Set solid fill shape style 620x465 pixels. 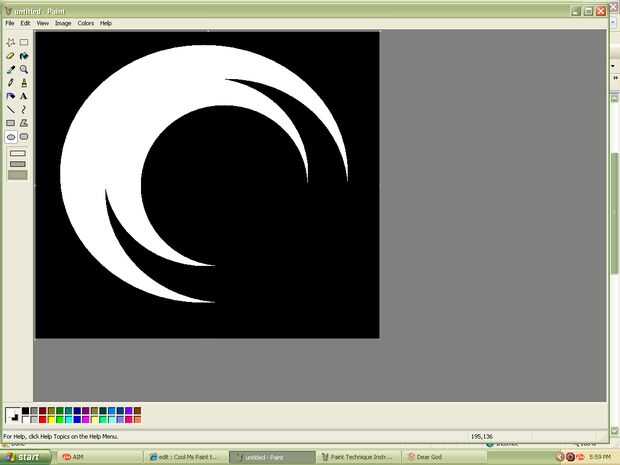18,175
